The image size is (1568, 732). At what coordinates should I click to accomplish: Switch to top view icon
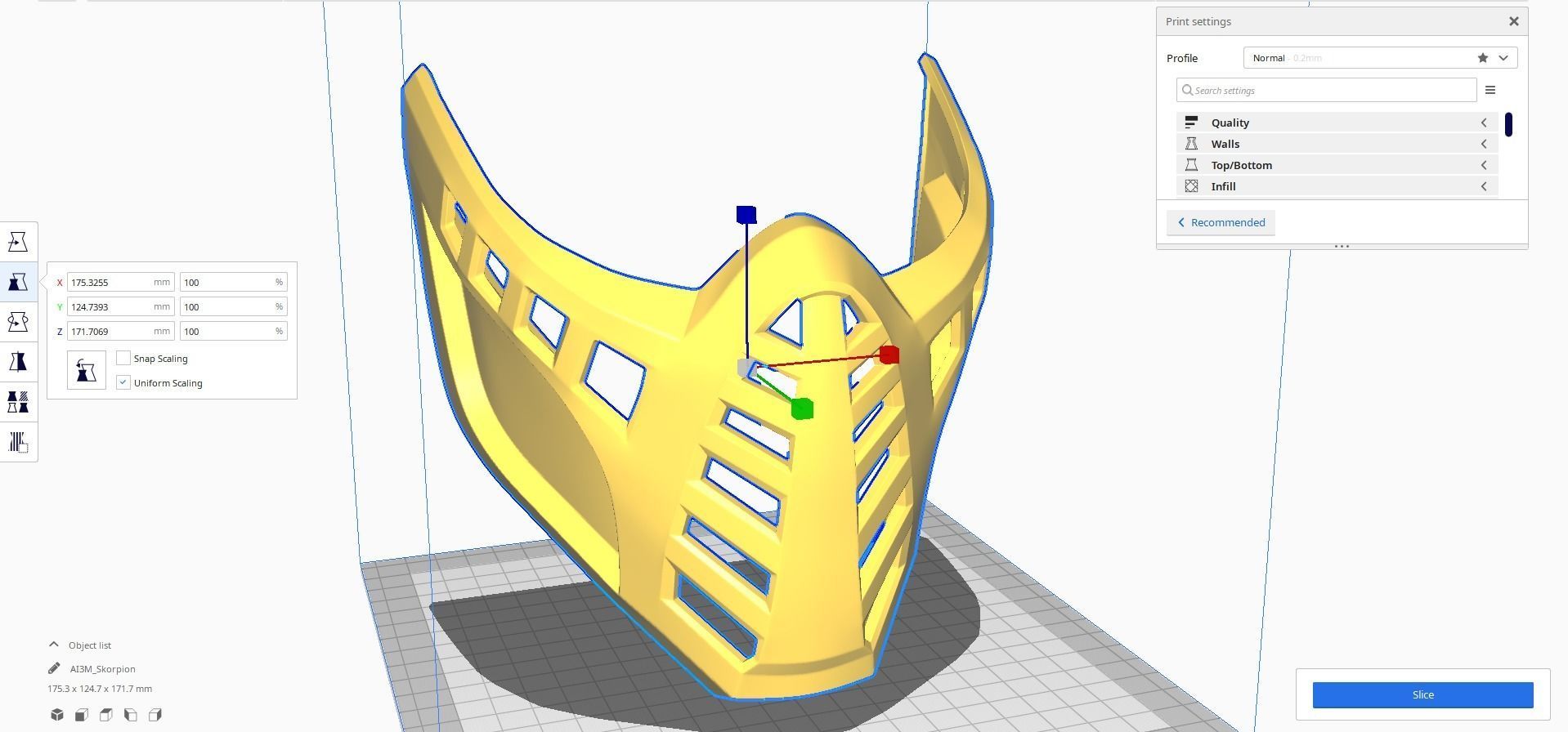pyautogui.click(x=105, y=715)
